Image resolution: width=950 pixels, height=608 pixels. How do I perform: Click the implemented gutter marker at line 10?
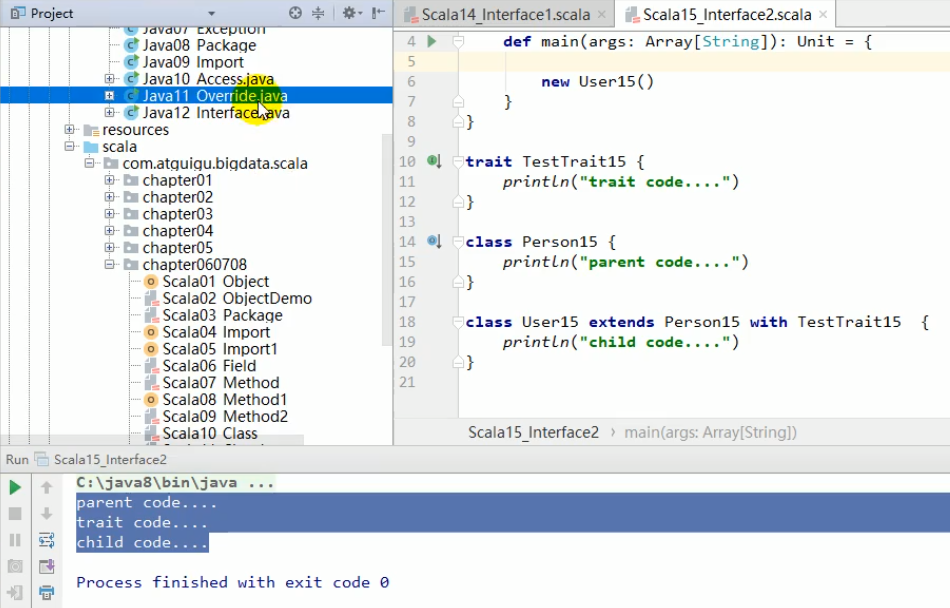point(434,161)
